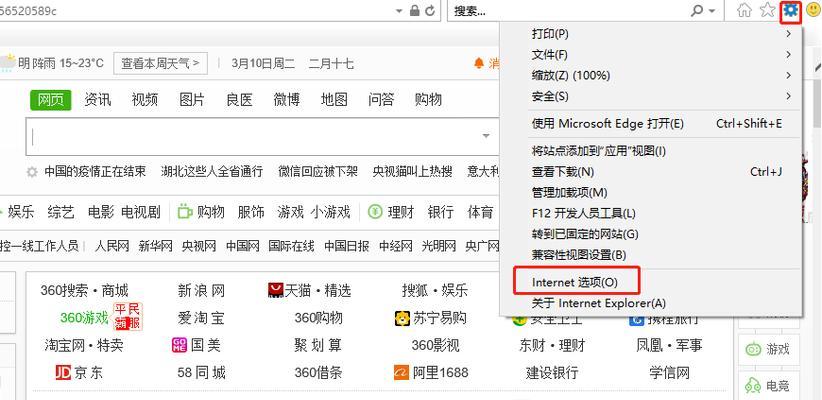Switch to the 视频 search tab
Viewport: 822px width, 400px height.
(145, 100)
